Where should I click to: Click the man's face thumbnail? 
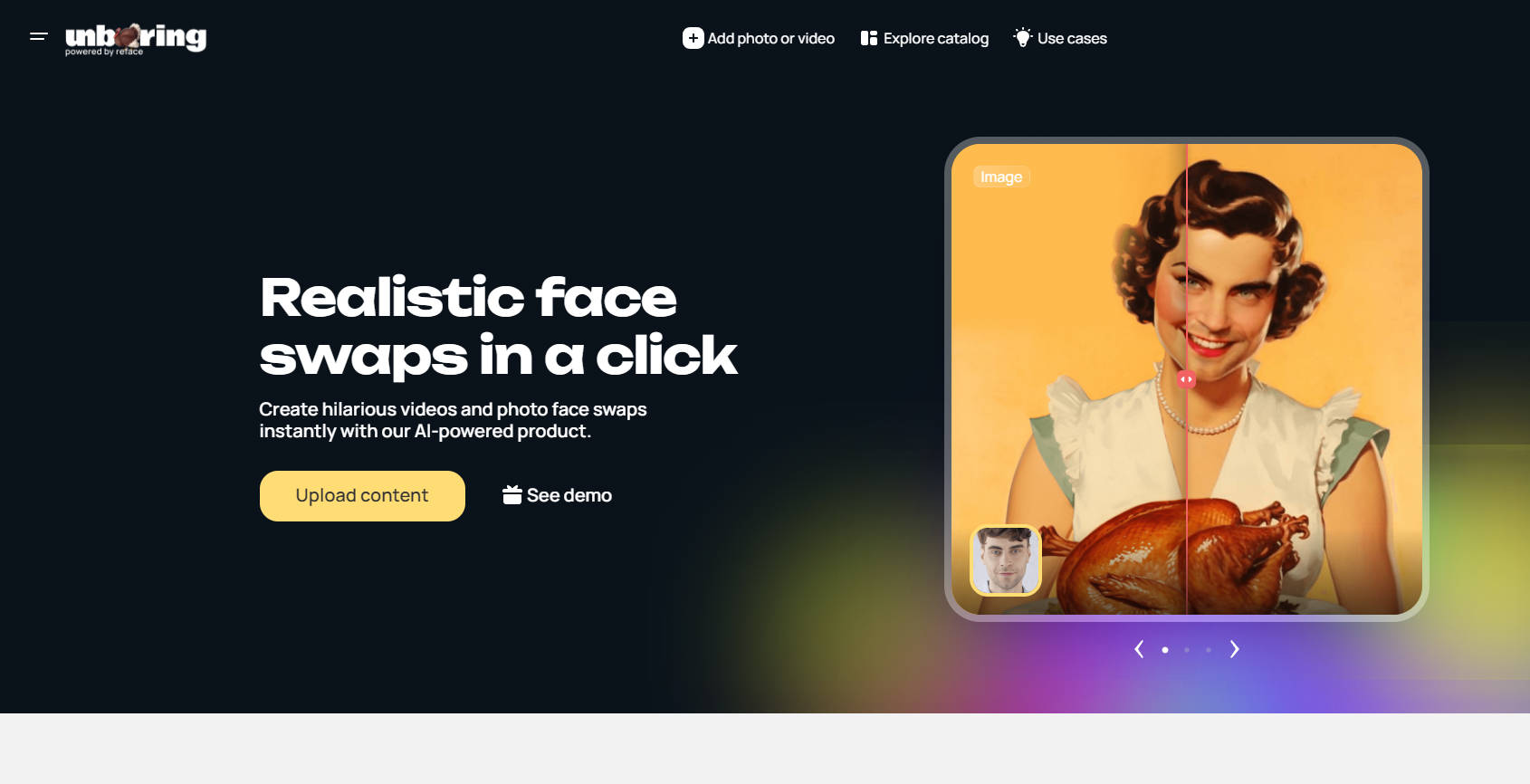pos(1006,560)
